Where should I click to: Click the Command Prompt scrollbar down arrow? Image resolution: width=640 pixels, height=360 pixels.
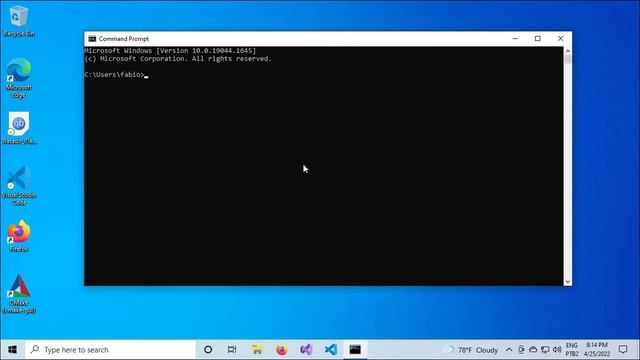coord(567,282)
